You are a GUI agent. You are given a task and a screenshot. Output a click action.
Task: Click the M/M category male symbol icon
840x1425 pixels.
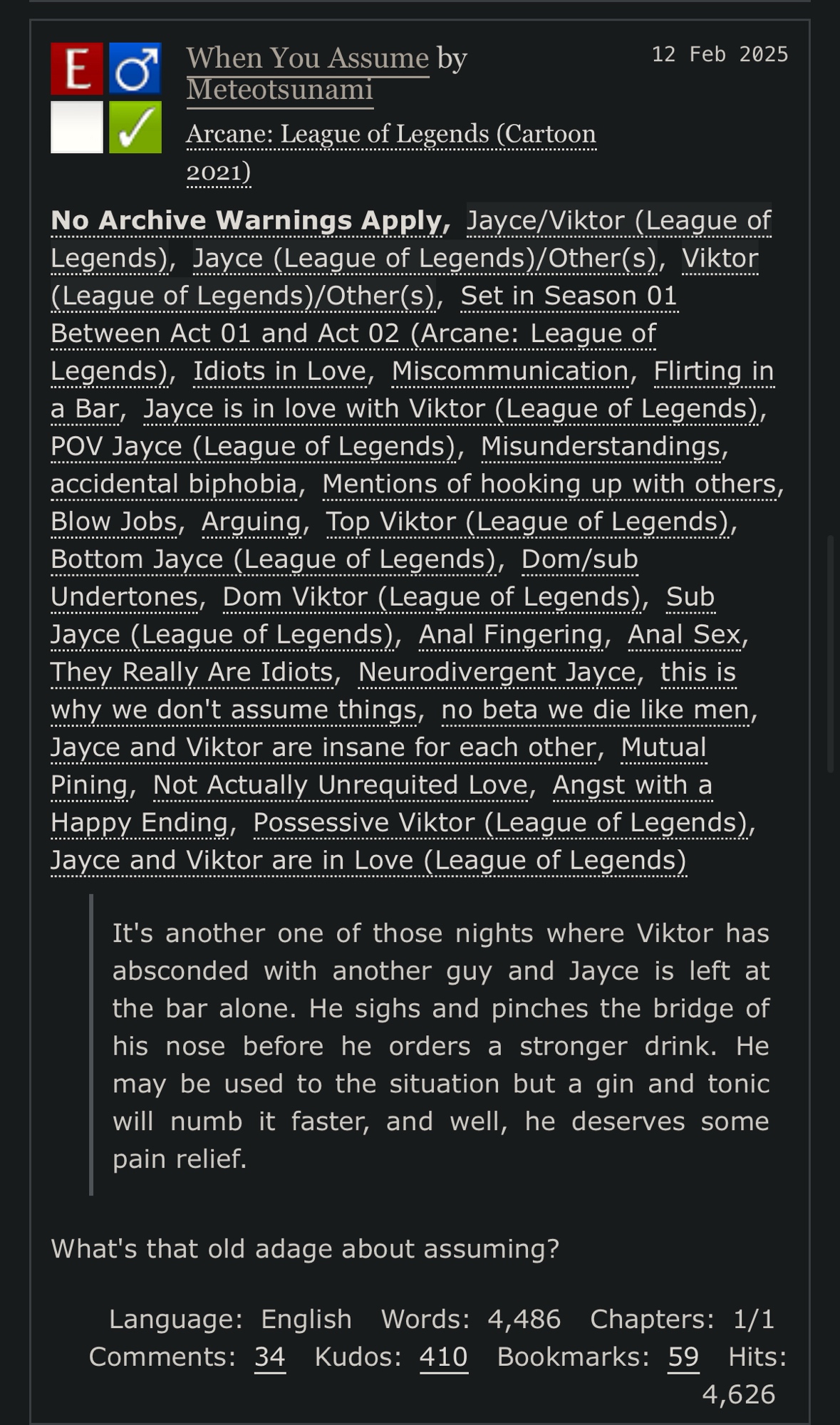pyautogui.click(x=135, y=68)
